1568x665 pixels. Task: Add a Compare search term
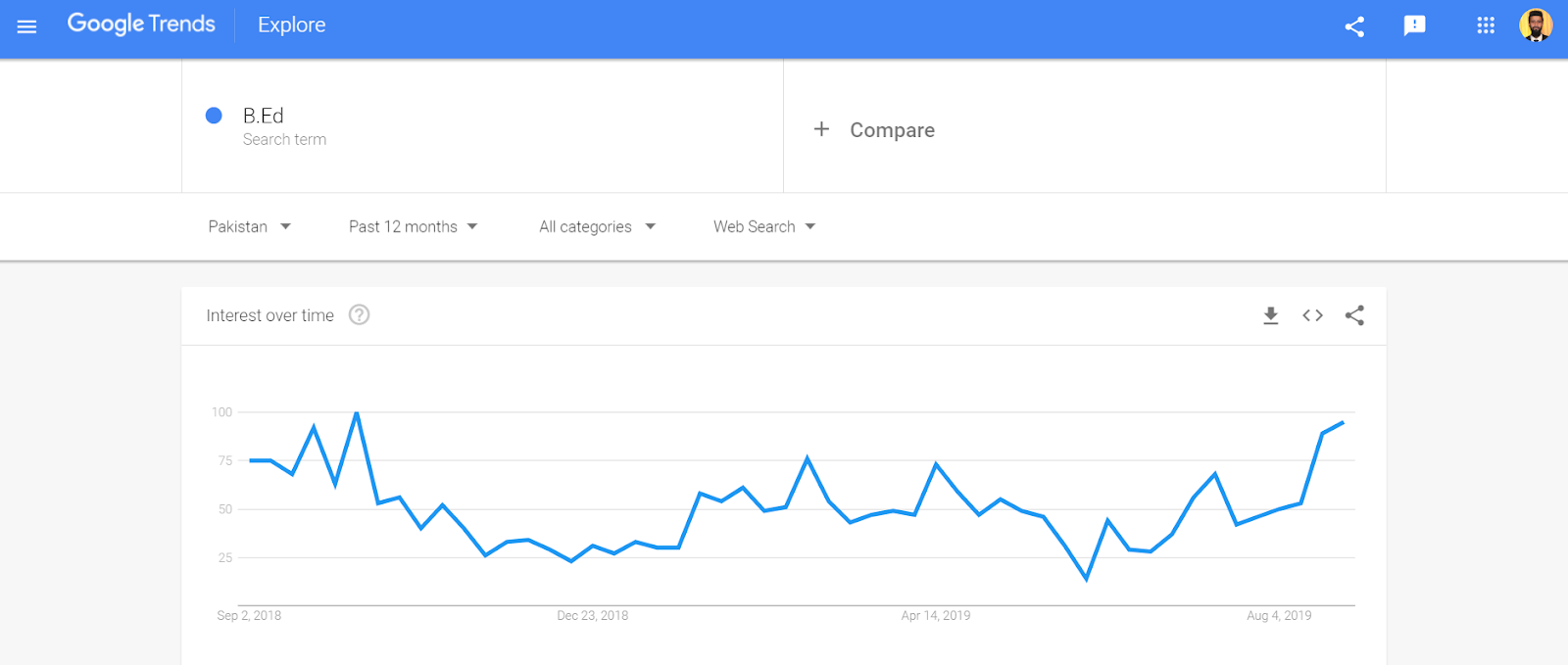coord(891,130)
